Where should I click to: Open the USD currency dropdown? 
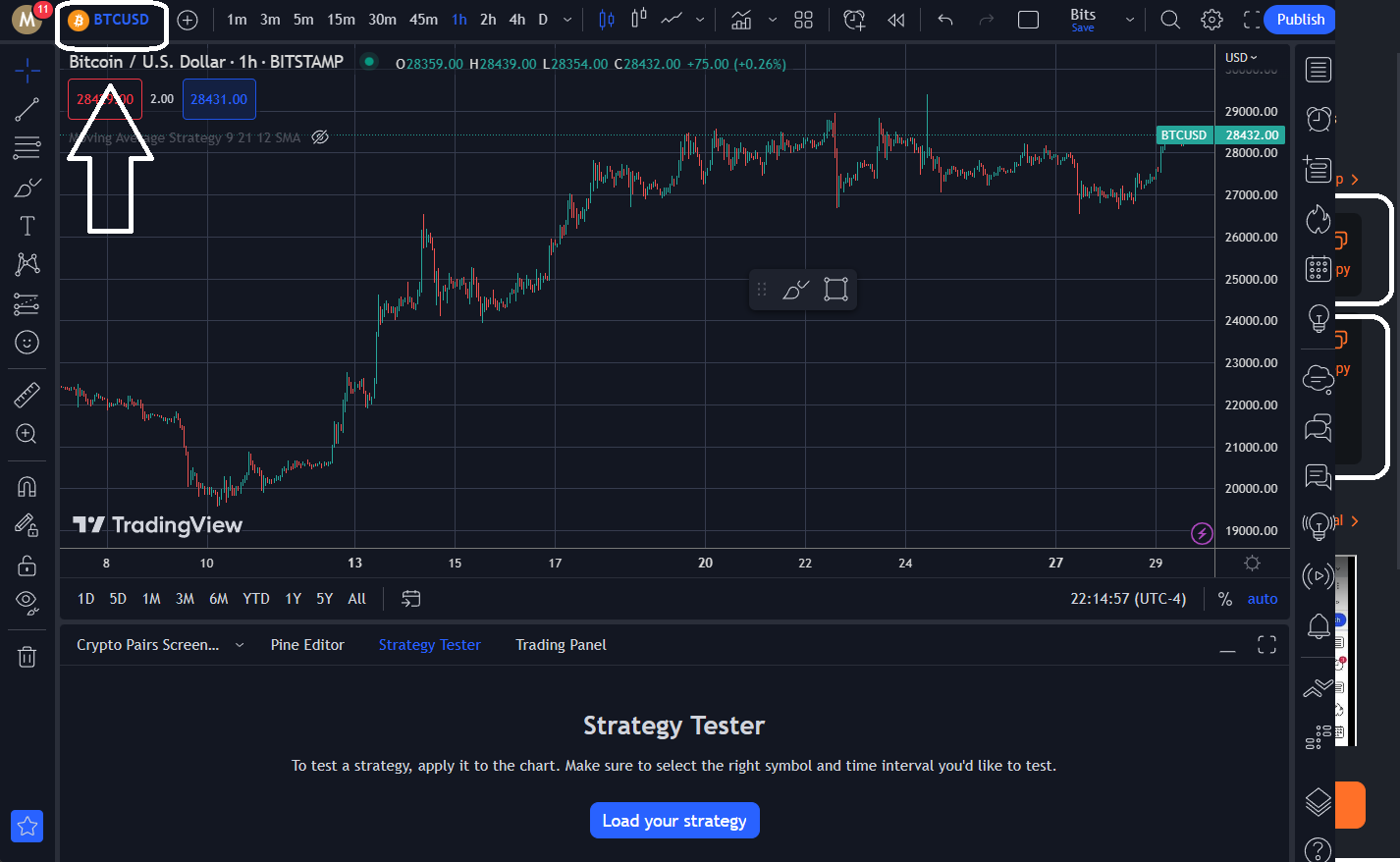pos(1241,56)
